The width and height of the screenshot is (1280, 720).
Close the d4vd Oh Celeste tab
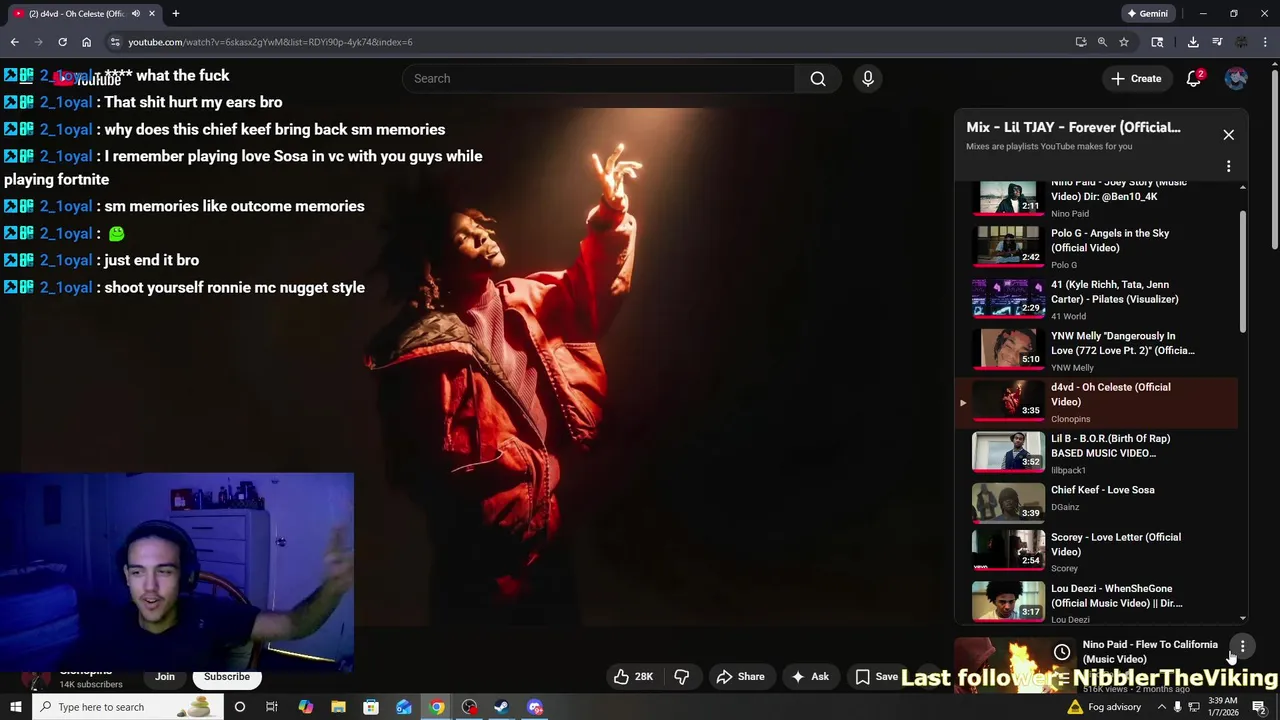point(152,14)
